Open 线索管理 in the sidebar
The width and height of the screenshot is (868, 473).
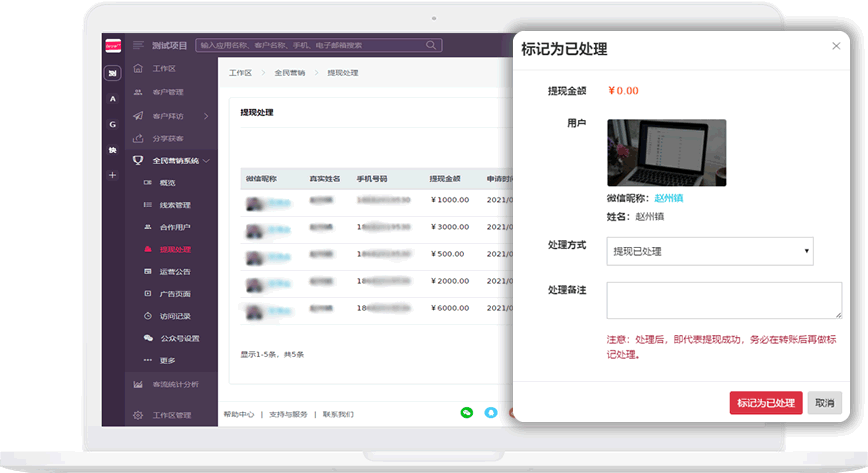pos(174,205)
